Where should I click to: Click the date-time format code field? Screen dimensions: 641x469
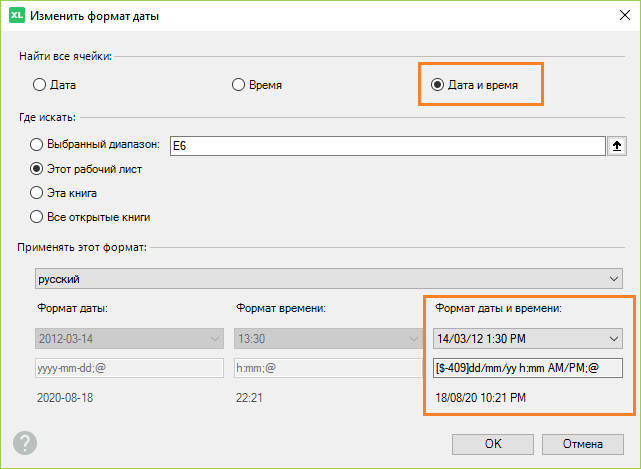(x=527, y=368)
